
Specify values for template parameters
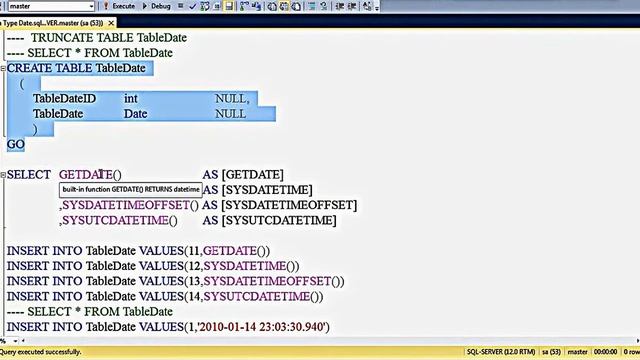(x=367, y=6)
